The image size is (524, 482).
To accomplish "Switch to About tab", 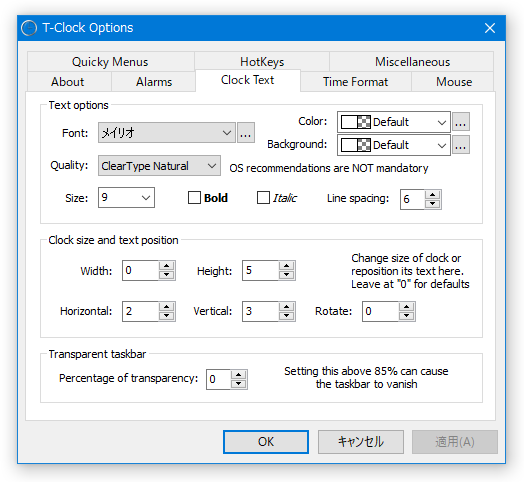I will (x=68, y=82).
